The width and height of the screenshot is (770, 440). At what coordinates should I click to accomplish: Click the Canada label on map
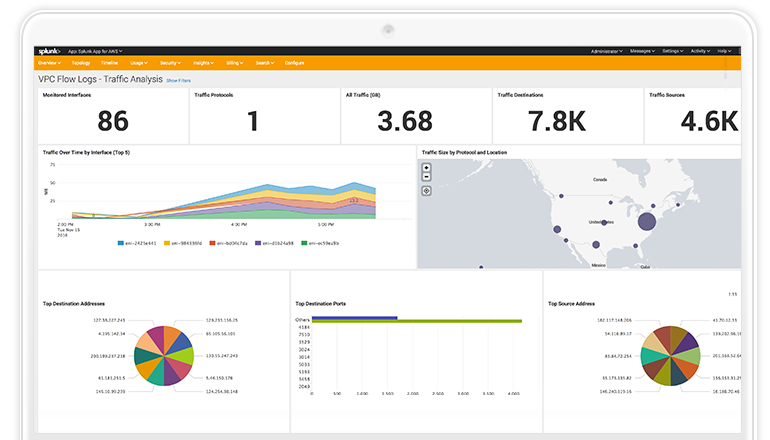(600, 180)
